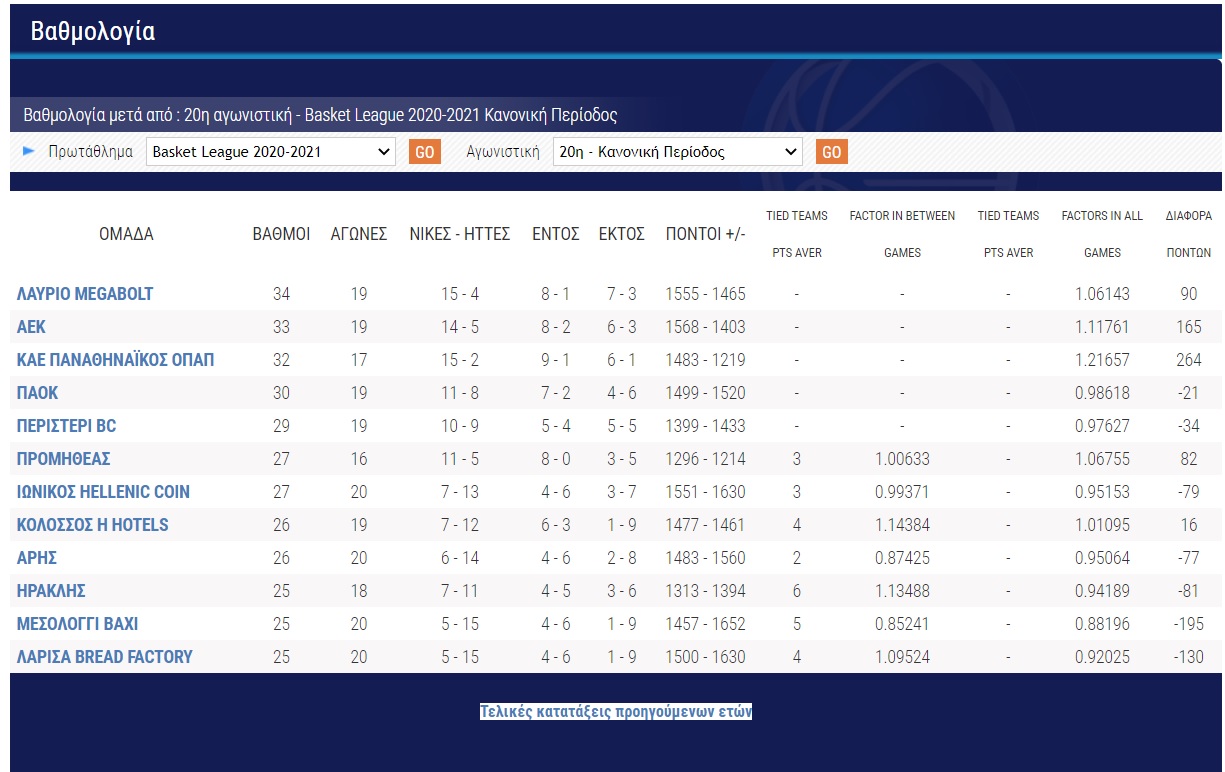Viewport: 1225px width, 772px height.
Task: Click the 6 - 14 record of ΑΡΗΣ
Action: coord(460,558)
